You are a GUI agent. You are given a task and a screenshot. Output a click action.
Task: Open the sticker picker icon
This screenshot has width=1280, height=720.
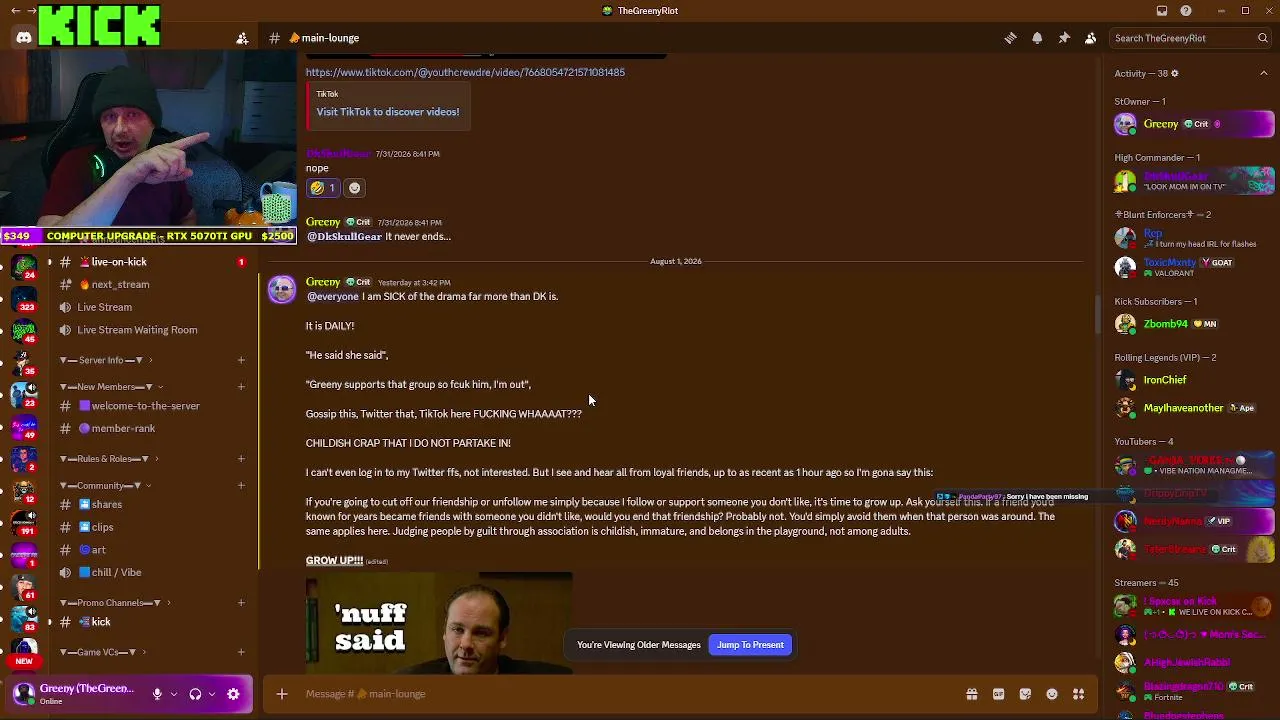pyautogui.click(x=1025, y=694)
